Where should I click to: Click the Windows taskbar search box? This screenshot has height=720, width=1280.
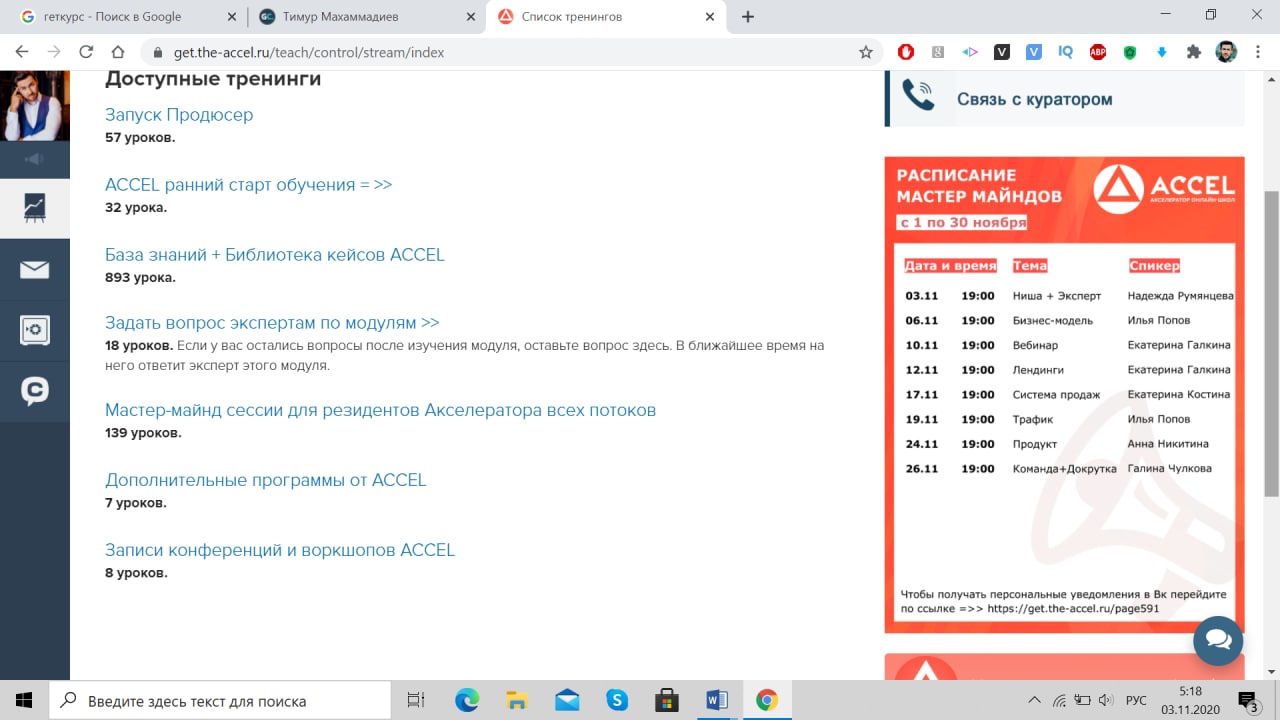pyautogui.click(x=220, y=700)
